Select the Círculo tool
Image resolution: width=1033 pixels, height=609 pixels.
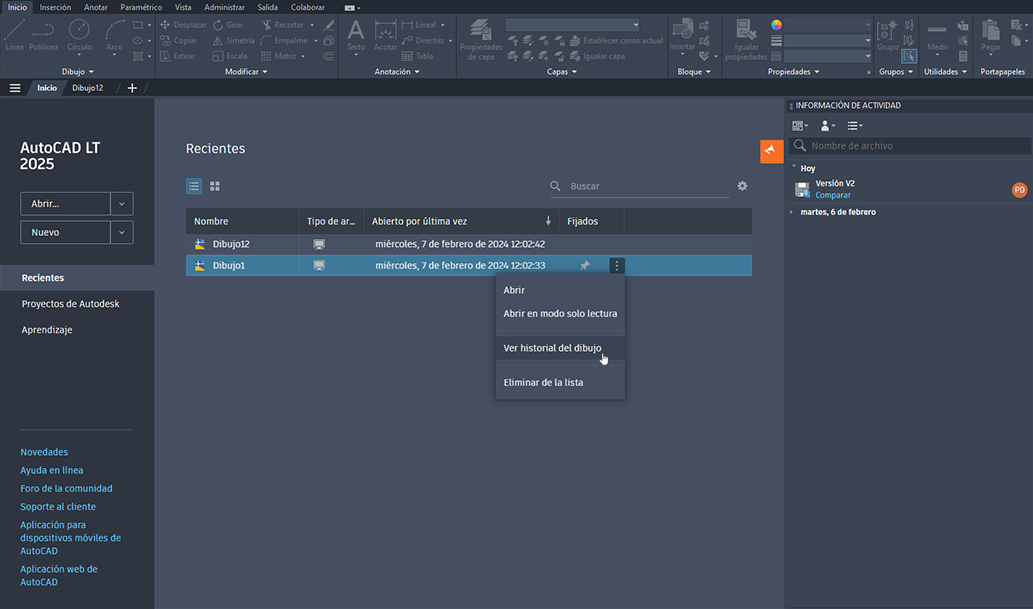pos(79,35)
